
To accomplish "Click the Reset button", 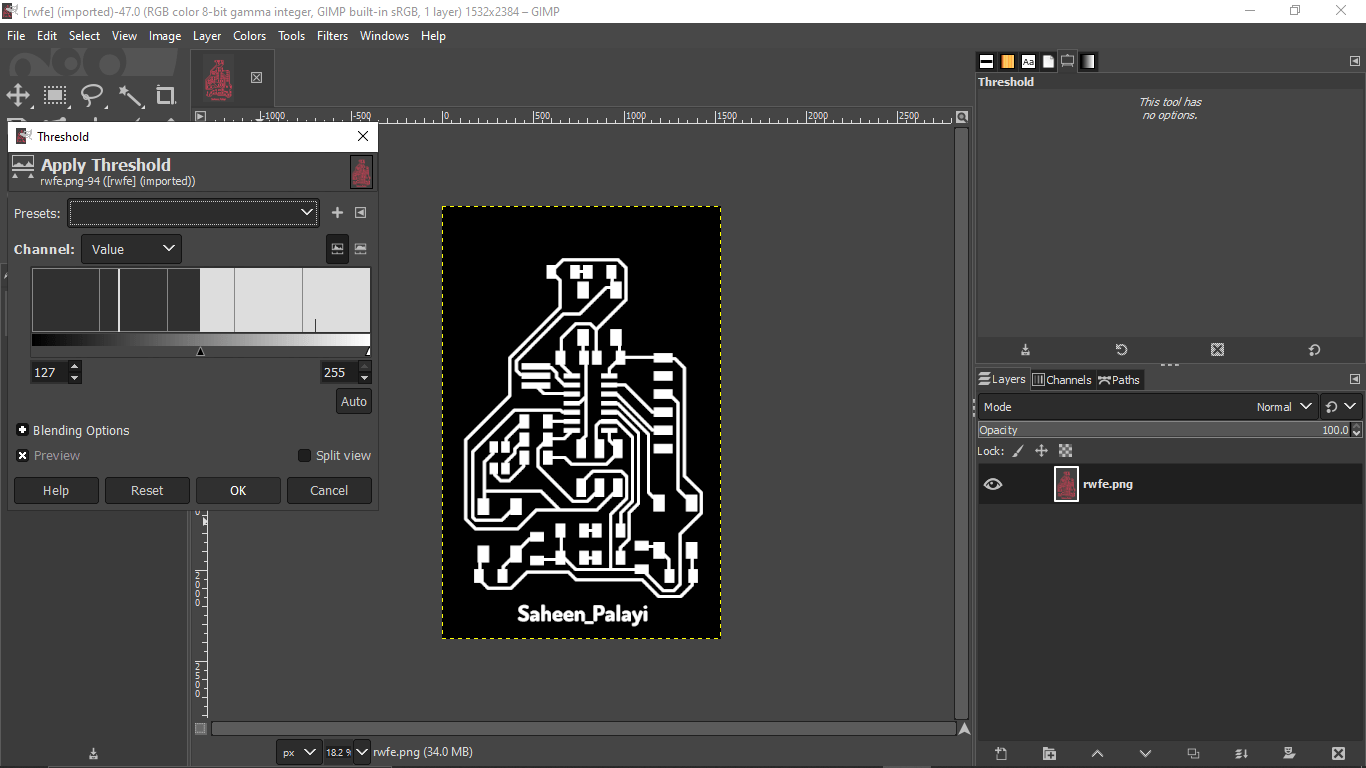I will click(x=147, y=490).
